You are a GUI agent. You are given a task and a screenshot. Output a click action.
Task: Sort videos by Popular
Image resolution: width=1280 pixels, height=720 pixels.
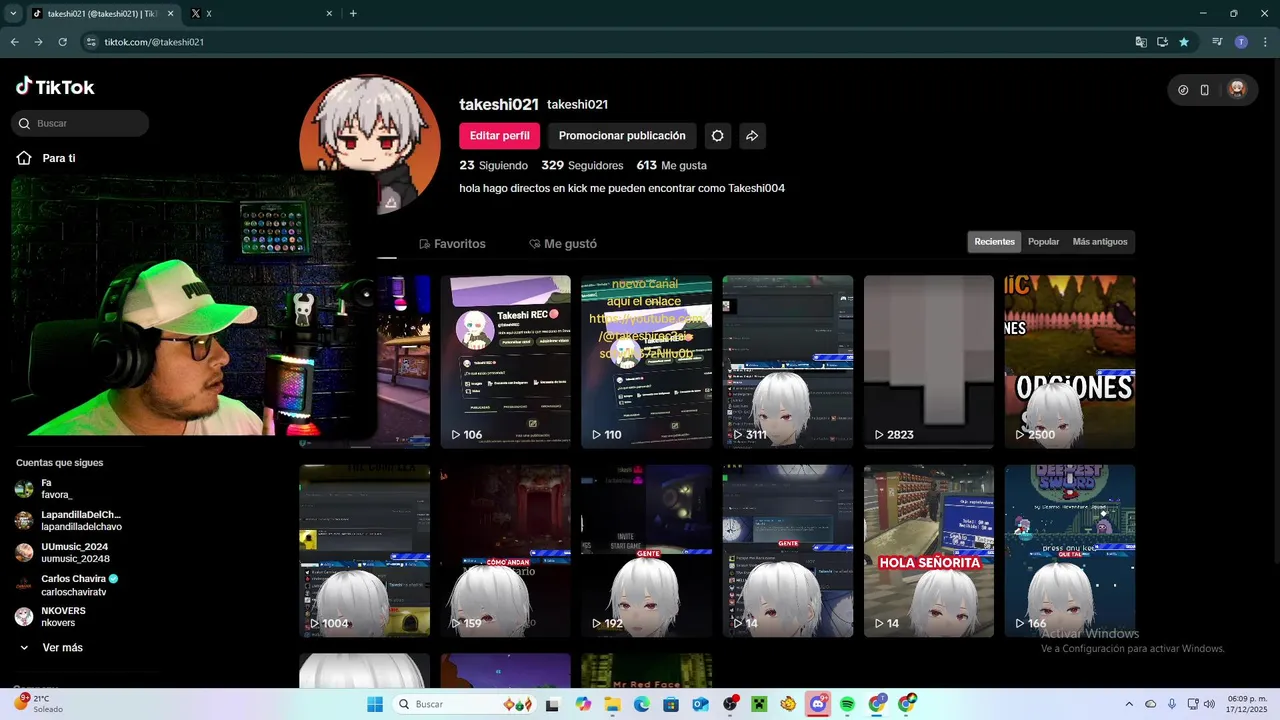click(x=1043, y=242)
